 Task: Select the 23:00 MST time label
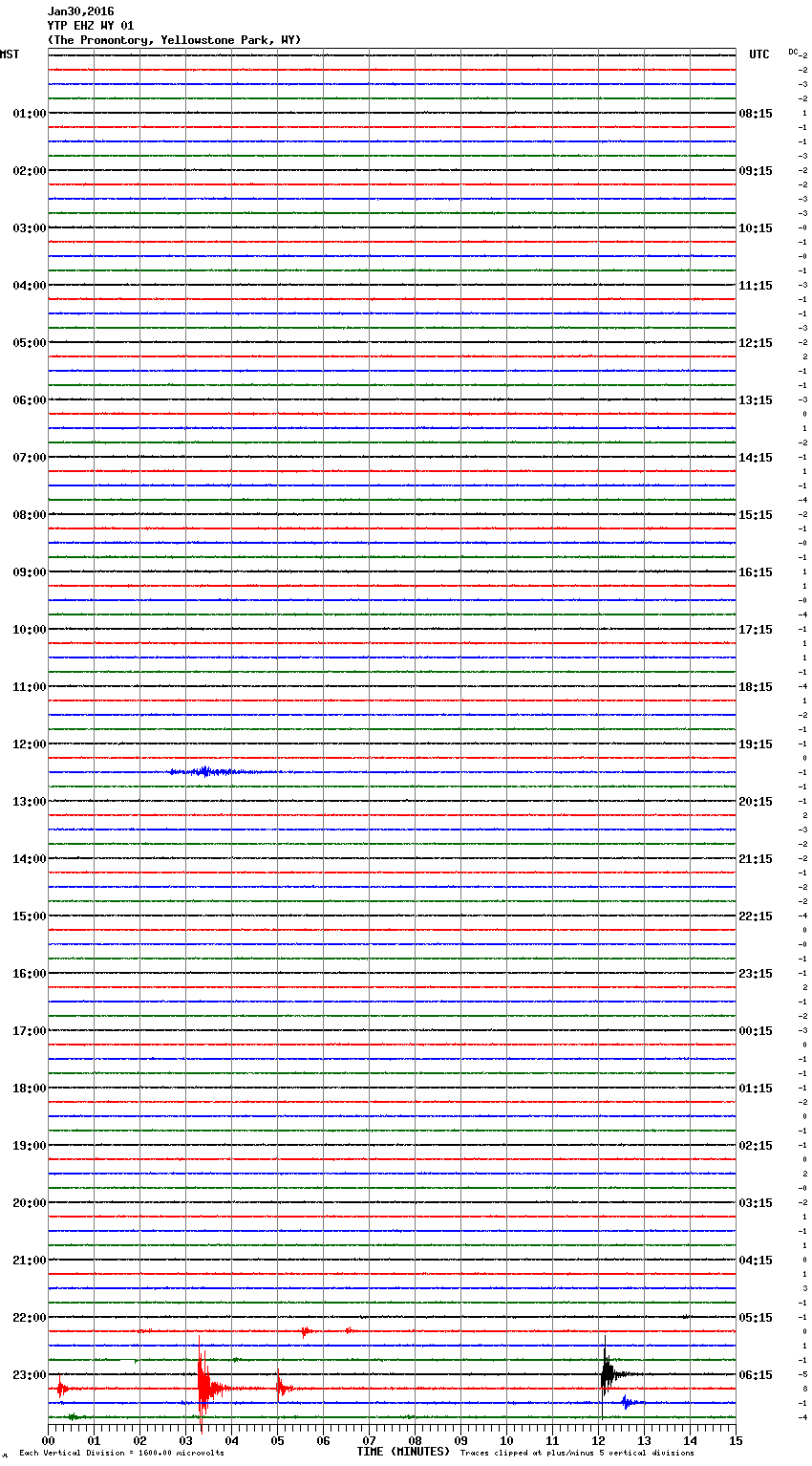click(x=30, y=1375)
